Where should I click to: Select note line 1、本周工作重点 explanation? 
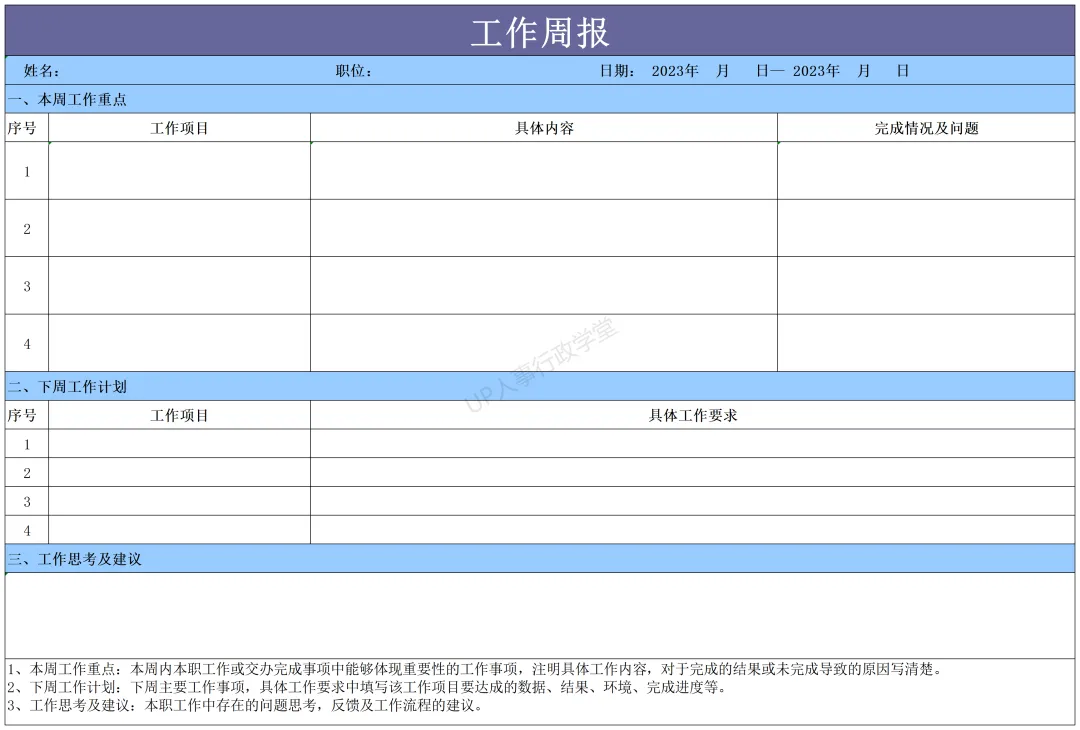tap(475, 669)
